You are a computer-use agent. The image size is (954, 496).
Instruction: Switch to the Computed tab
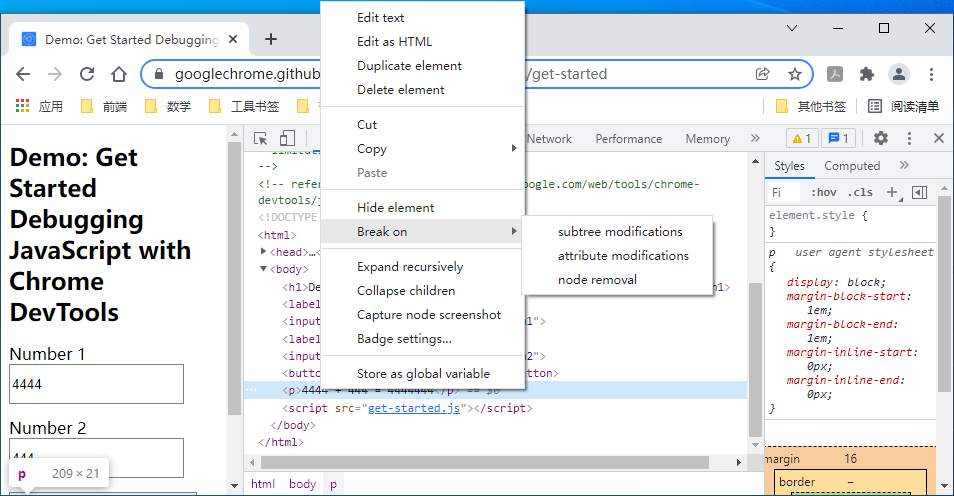click(x=852, y=166)
